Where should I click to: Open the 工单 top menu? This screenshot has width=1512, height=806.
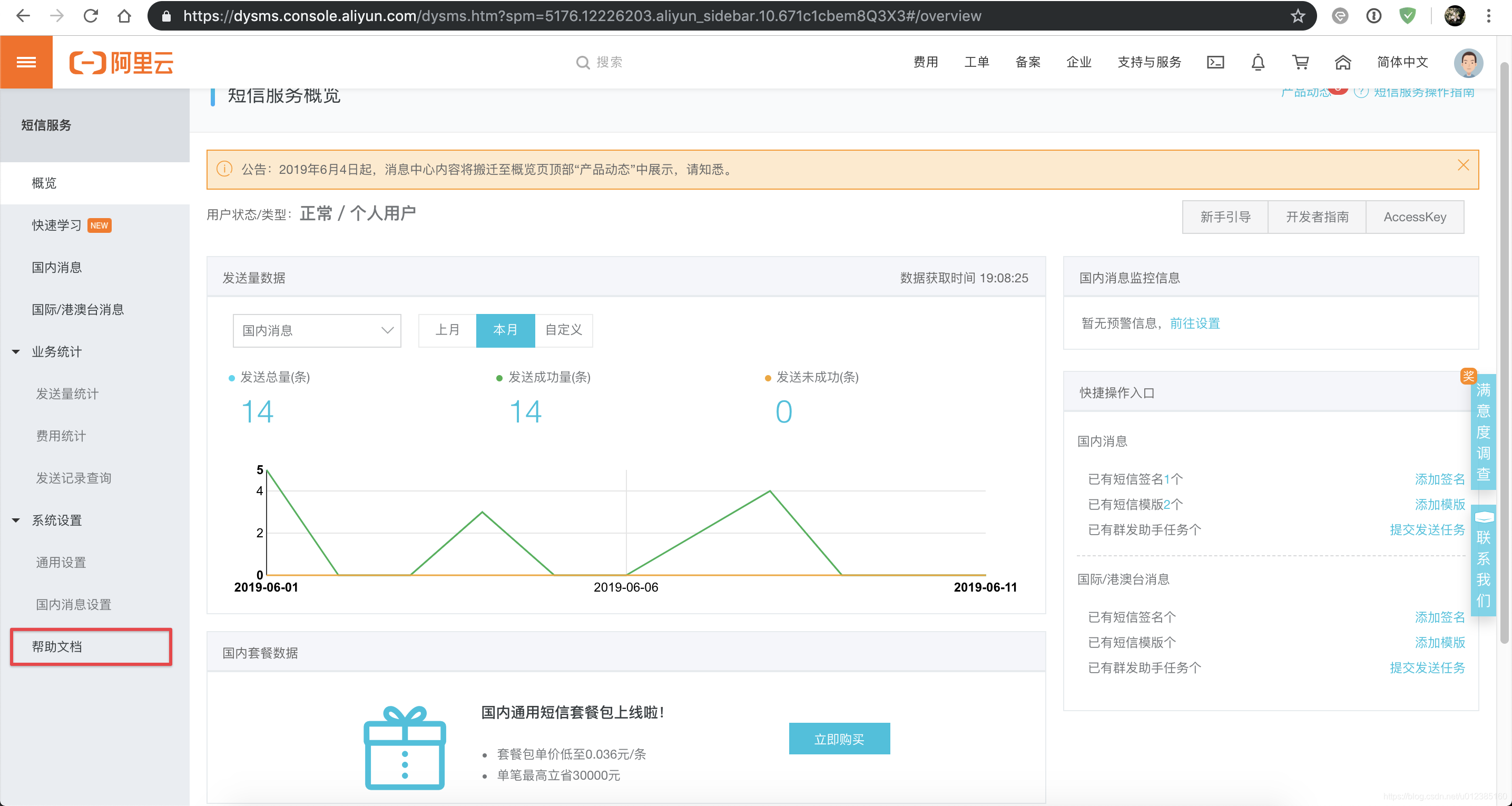pyautogui.click(x=977, y=62)
